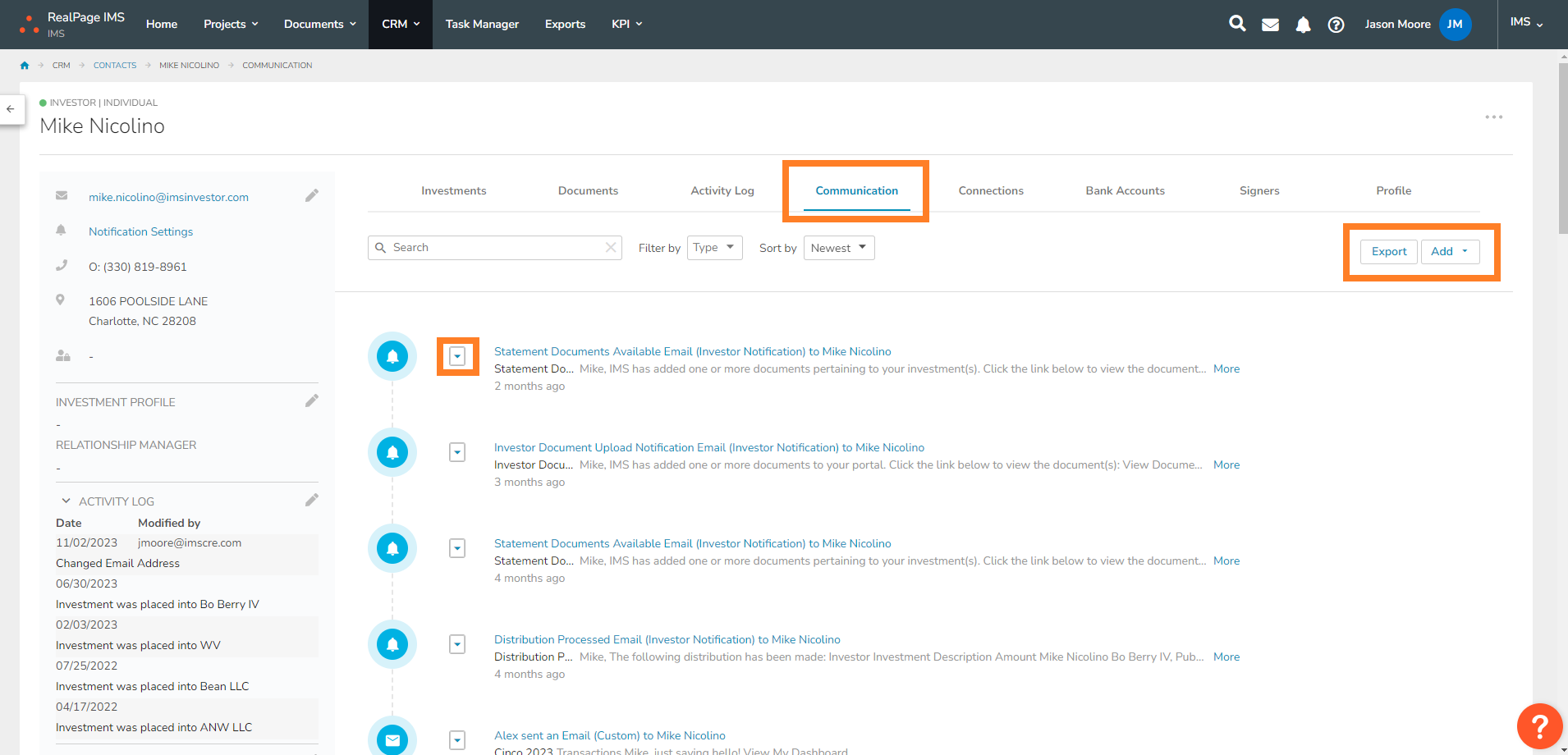Click bell icon of Investor Document Upload entry
Image resolution: width=1568 pixels, height=755 pixels.
tap(392, 452)
